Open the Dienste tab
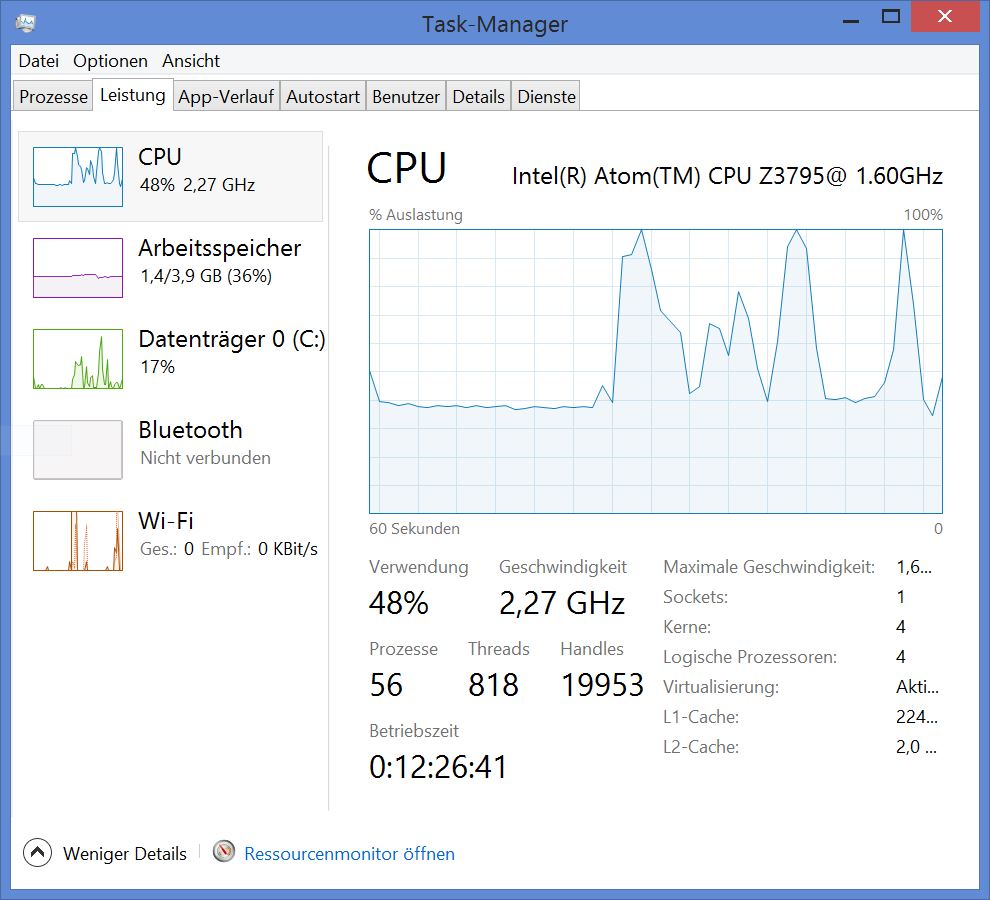Image resolution: width=990 pixels, height=900 pixels. [546, 97]
